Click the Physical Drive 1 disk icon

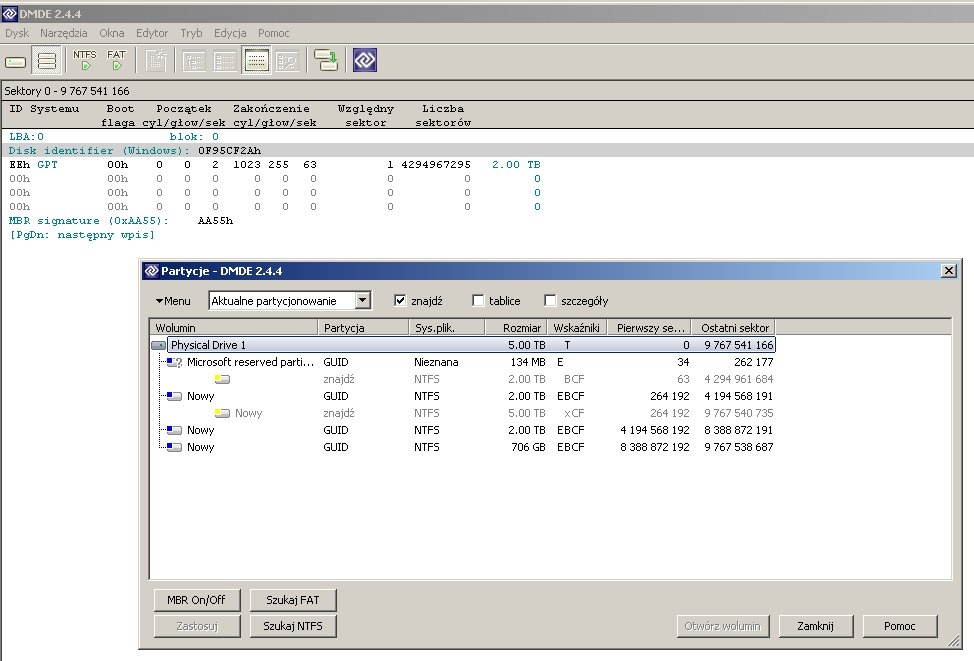(158, 345)
